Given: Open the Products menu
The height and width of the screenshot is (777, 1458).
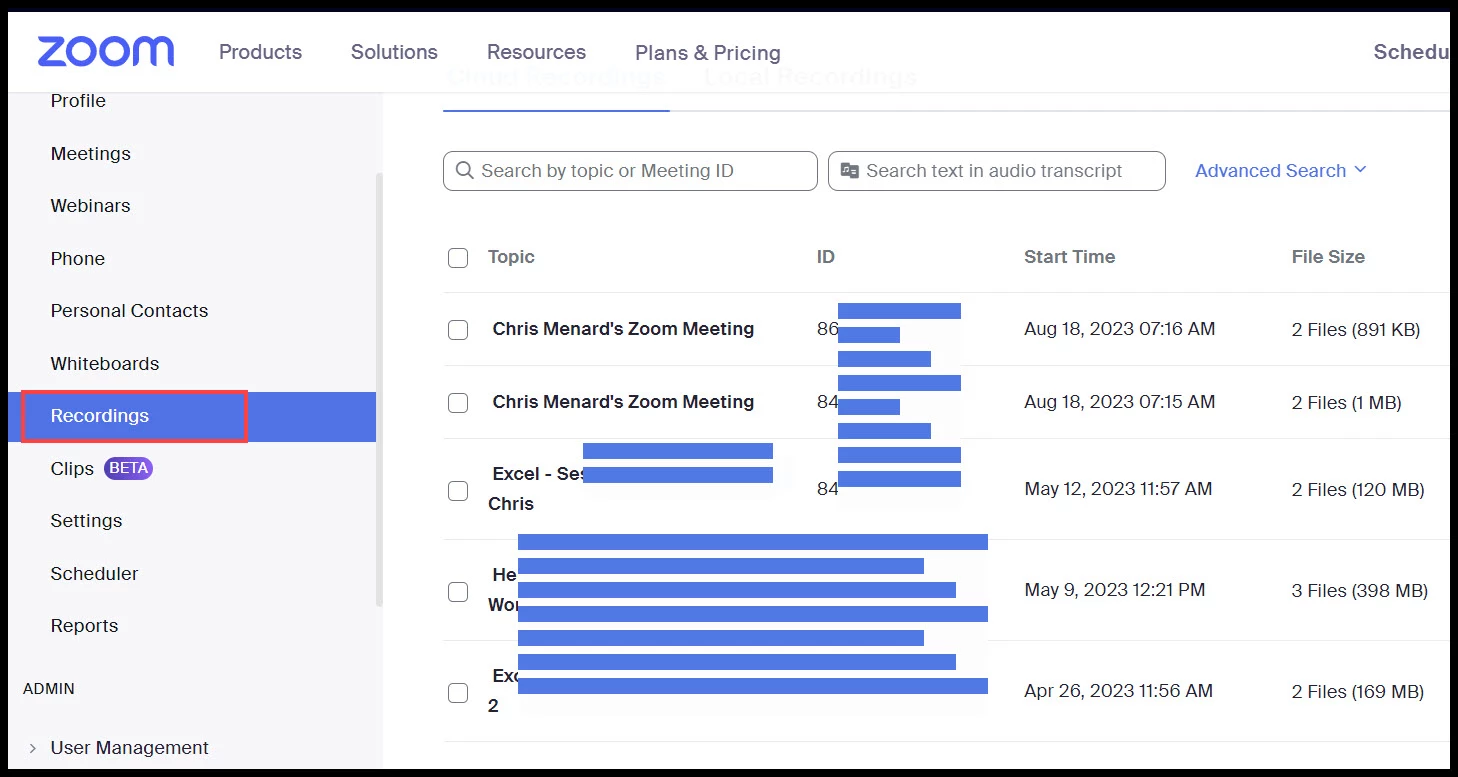Looking at the screenshot, I should 260,52.
